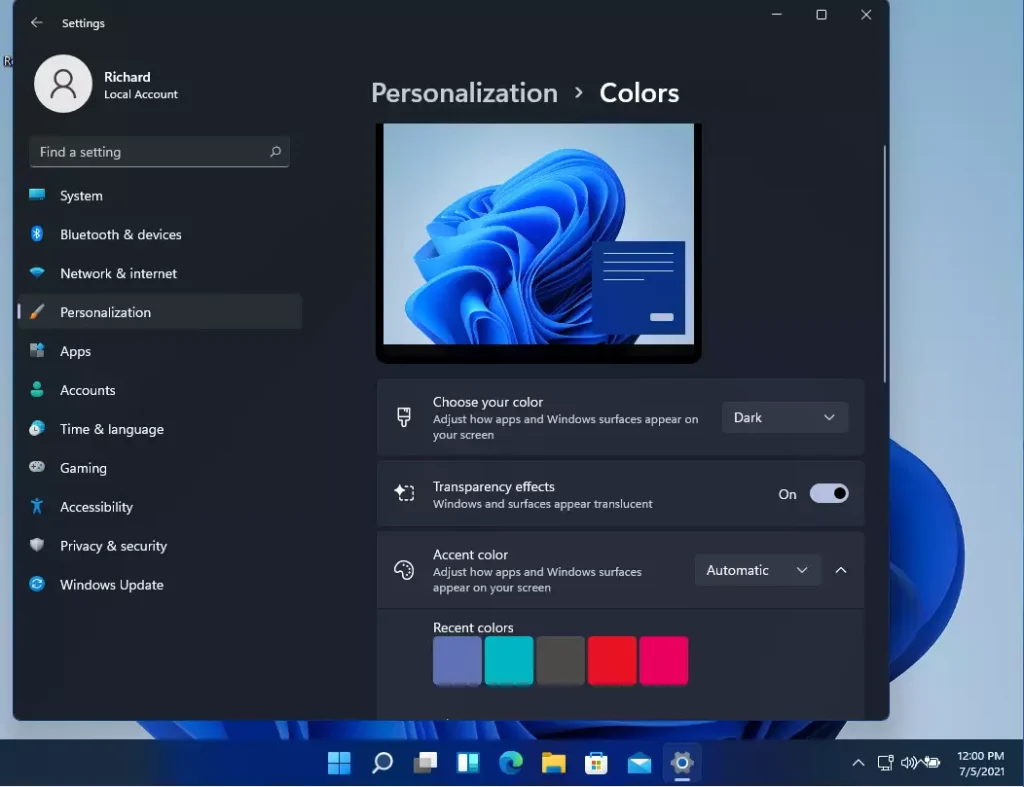Click the Time & language globe icon
Viewport: 1024px width, 787px height.
pyautogui.click(x=37, y=428)
